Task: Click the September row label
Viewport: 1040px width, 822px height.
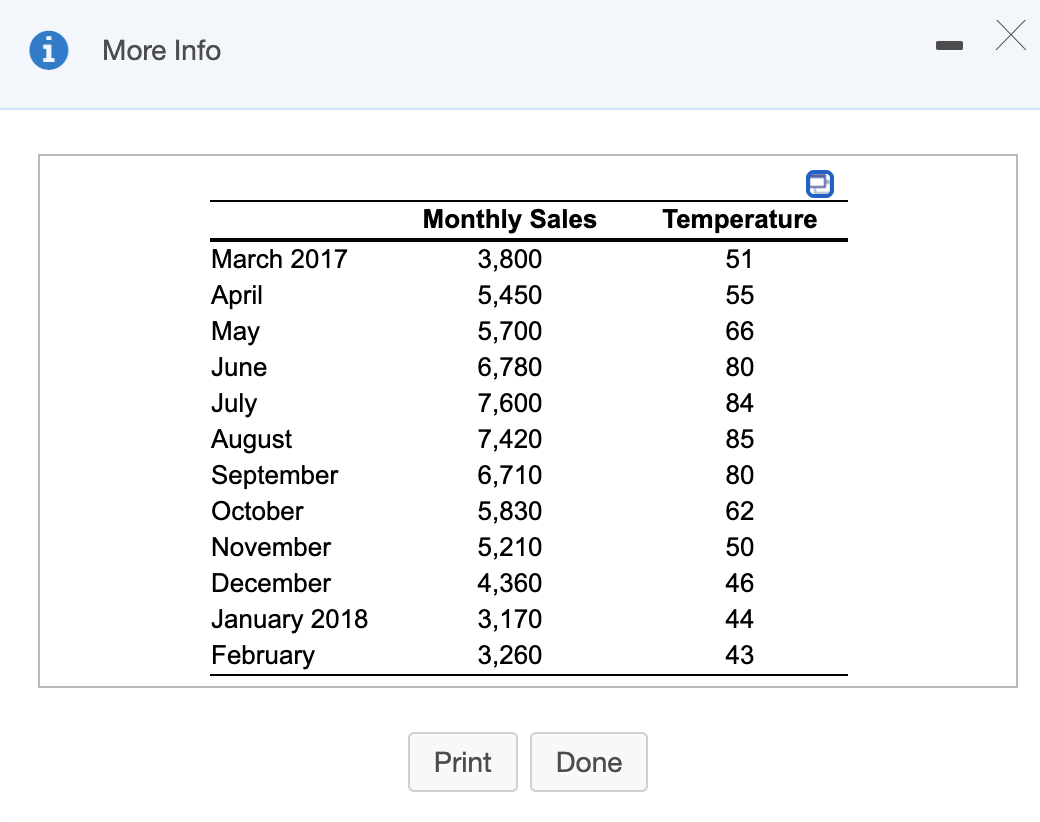Action: 274,475
